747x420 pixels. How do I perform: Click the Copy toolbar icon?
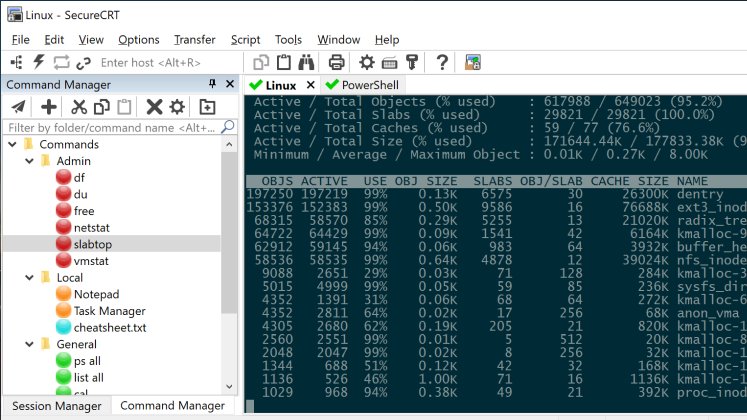(x=261, y=62)
